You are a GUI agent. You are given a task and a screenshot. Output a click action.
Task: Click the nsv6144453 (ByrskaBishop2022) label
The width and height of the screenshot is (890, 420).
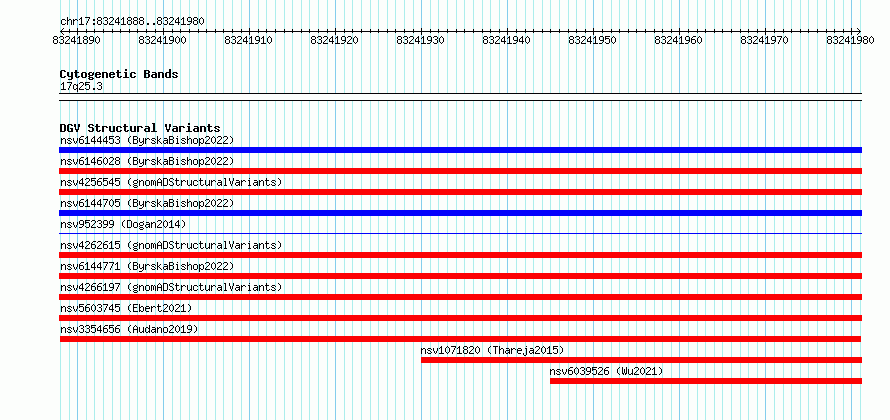pyautogui.click(x=147, y=140)
